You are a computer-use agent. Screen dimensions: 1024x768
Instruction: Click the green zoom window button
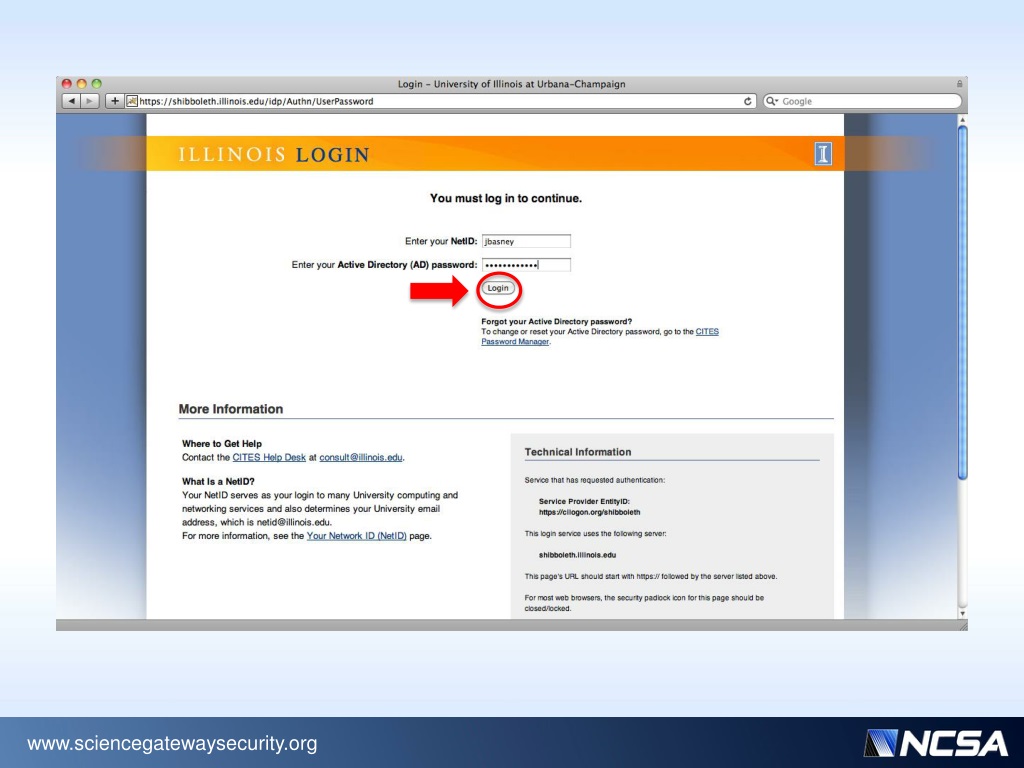97,84
